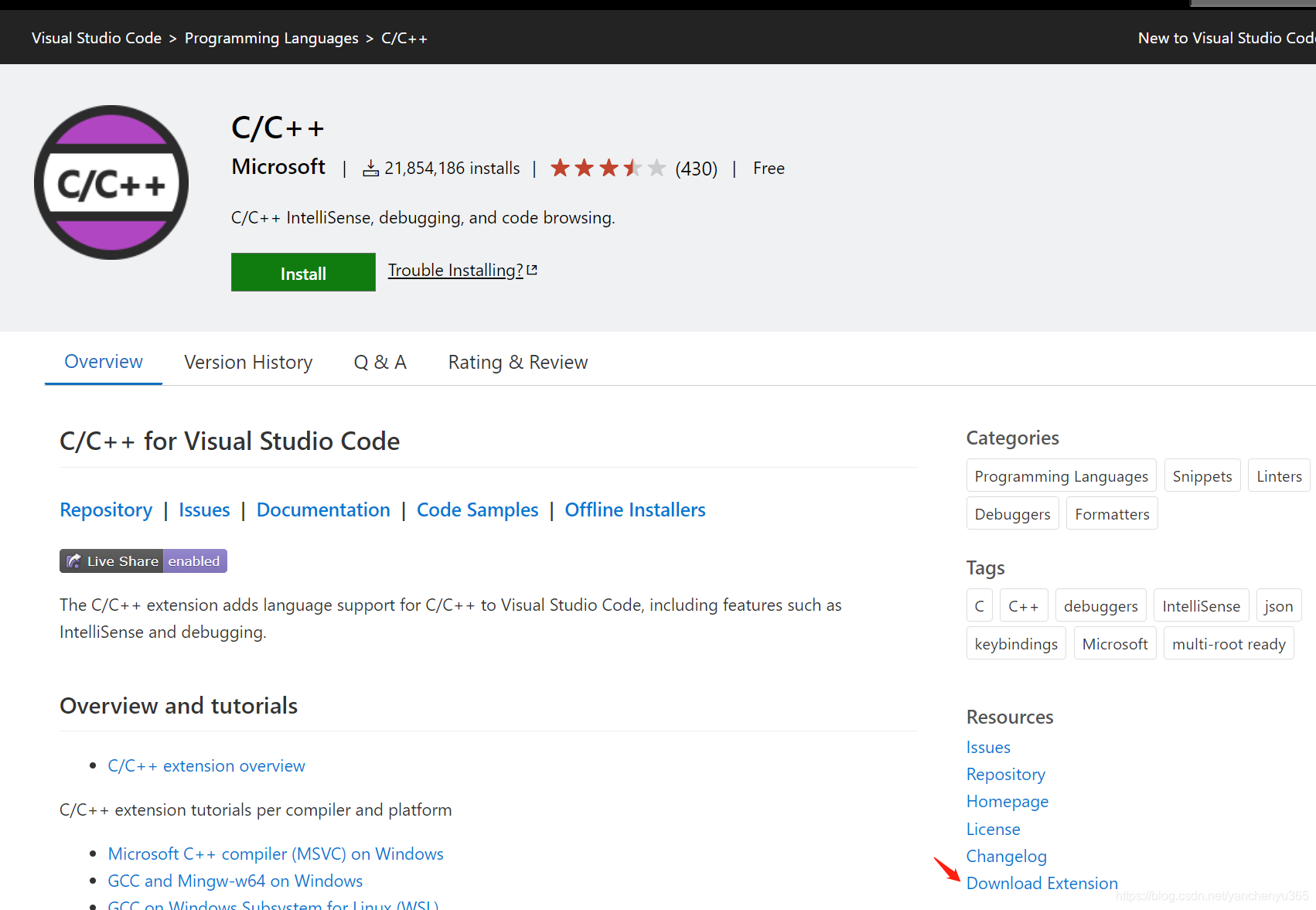Image resolution: width=1316 pixels, height=910 pixels.
Task: Click the multi-root ready tag
Action: click(1229, 643)
